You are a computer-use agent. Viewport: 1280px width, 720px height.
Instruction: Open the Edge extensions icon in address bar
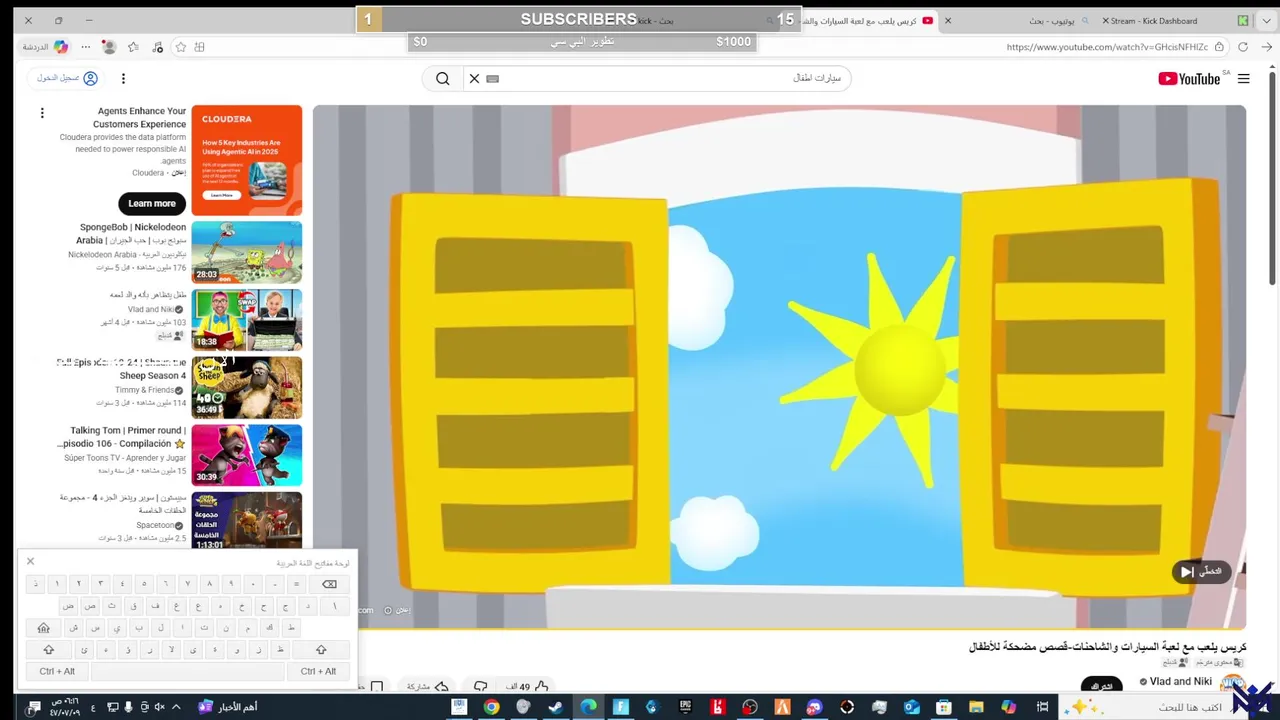(200, 47)
